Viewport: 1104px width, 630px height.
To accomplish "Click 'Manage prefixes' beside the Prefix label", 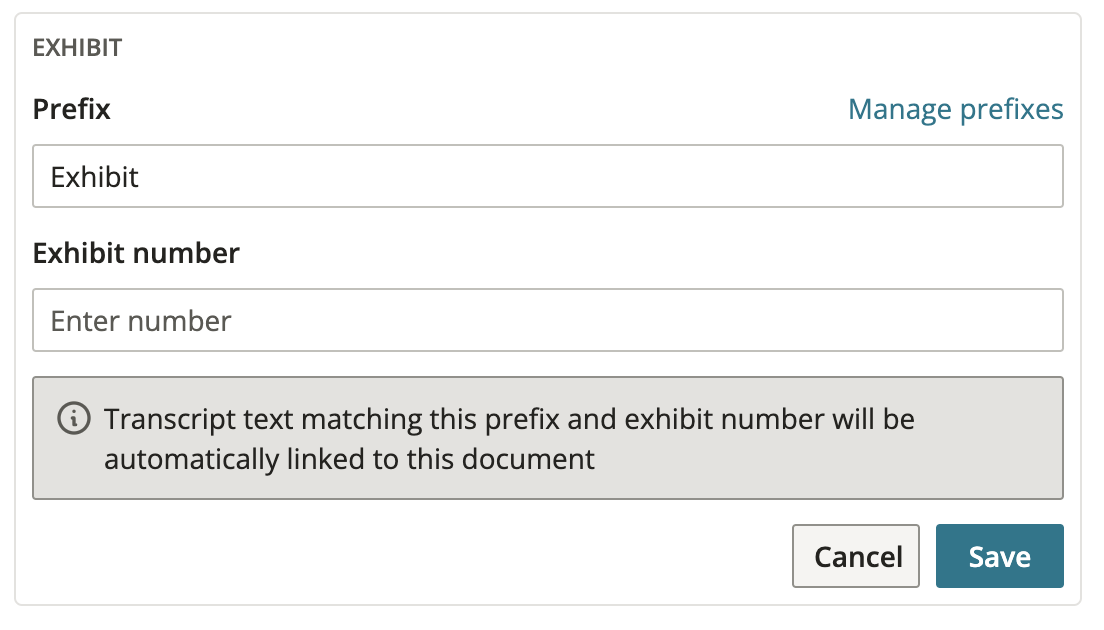I will (955, 109).
